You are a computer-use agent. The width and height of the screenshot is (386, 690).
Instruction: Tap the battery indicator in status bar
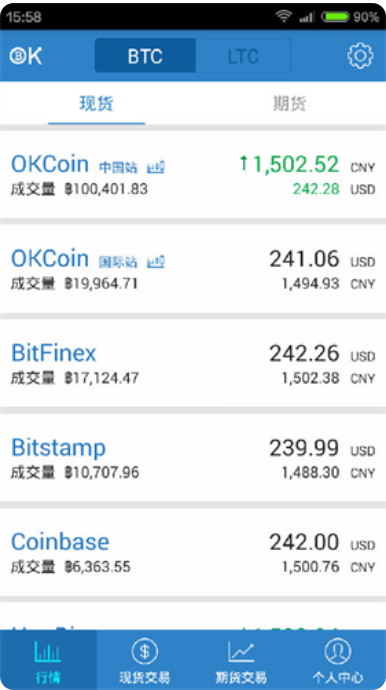tap(335, 17)
